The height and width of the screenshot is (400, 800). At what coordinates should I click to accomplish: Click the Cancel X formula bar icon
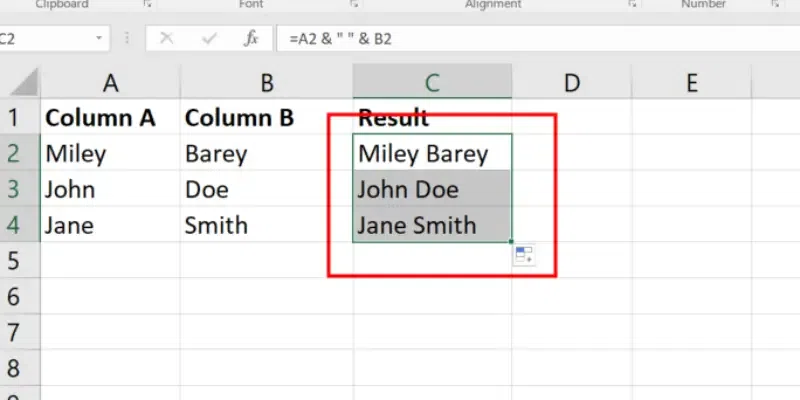(167, 39)
